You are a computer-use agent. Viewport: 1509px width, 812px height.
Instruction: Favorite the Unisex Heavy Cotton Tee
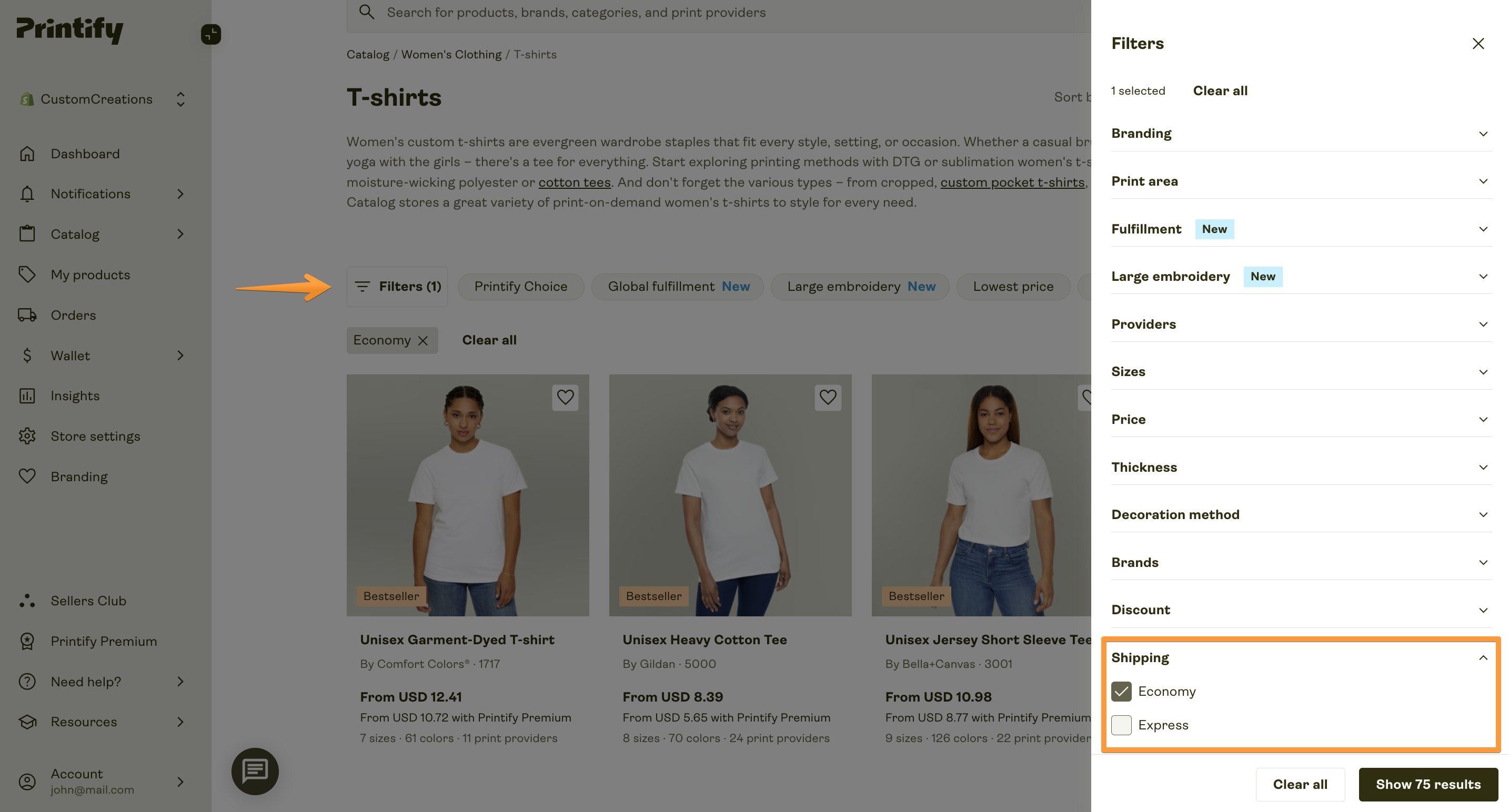point(828,398)
